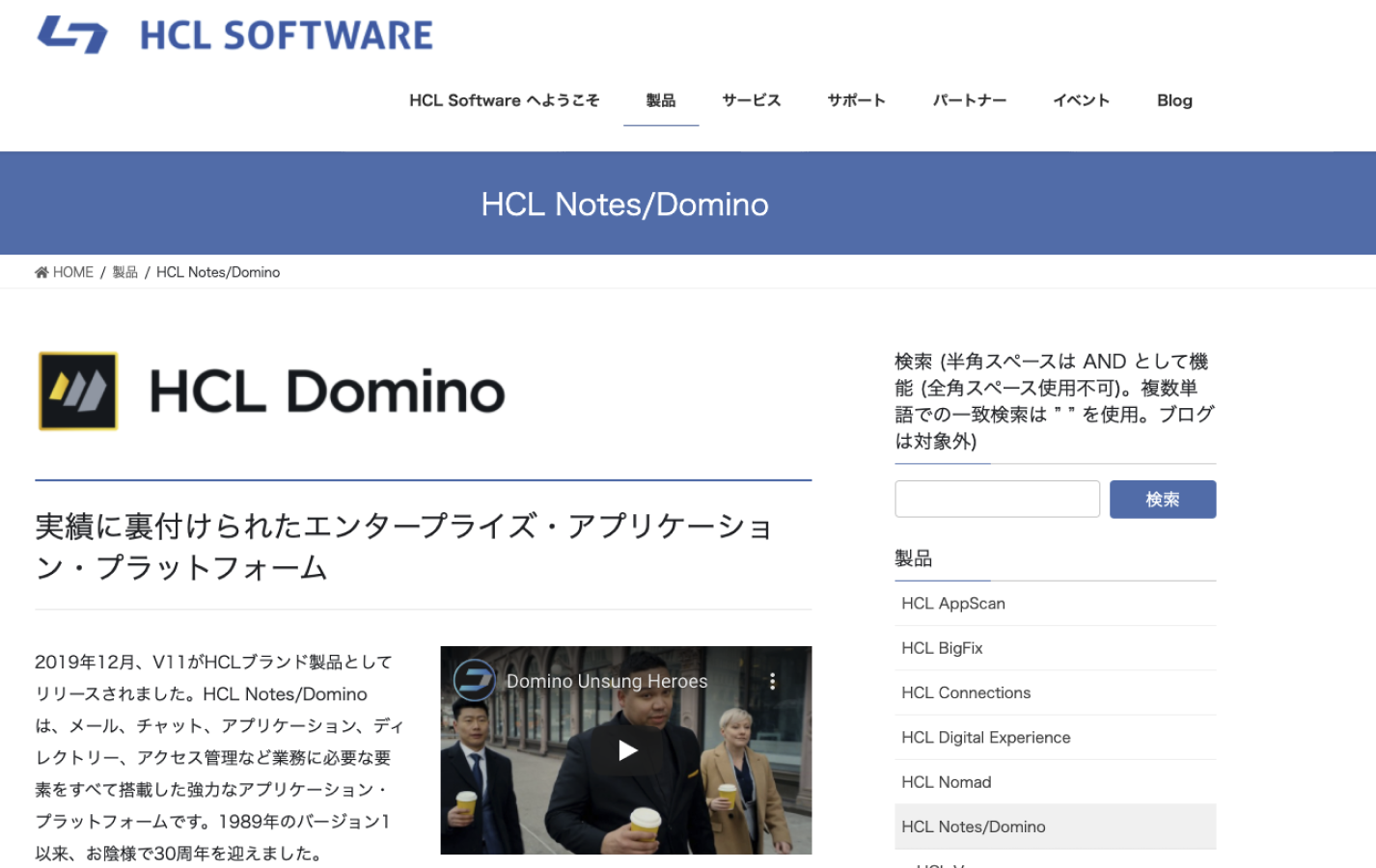The width and height of the screenshot is (1376, 868).
Task: Open the サポート menu
Action: click(856, 100)
